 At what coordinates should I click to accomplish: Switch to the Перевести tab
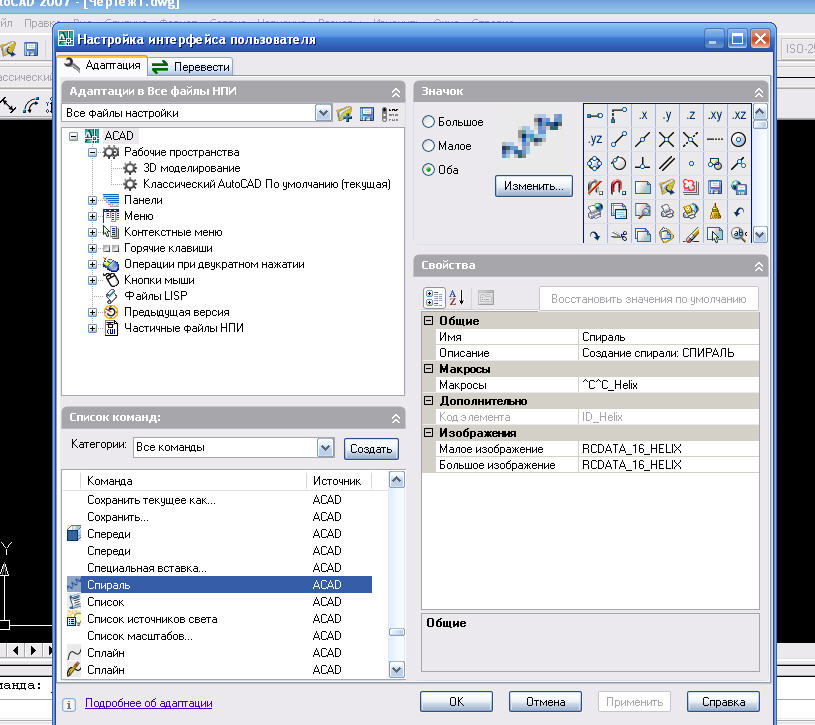tap(191, 67)
